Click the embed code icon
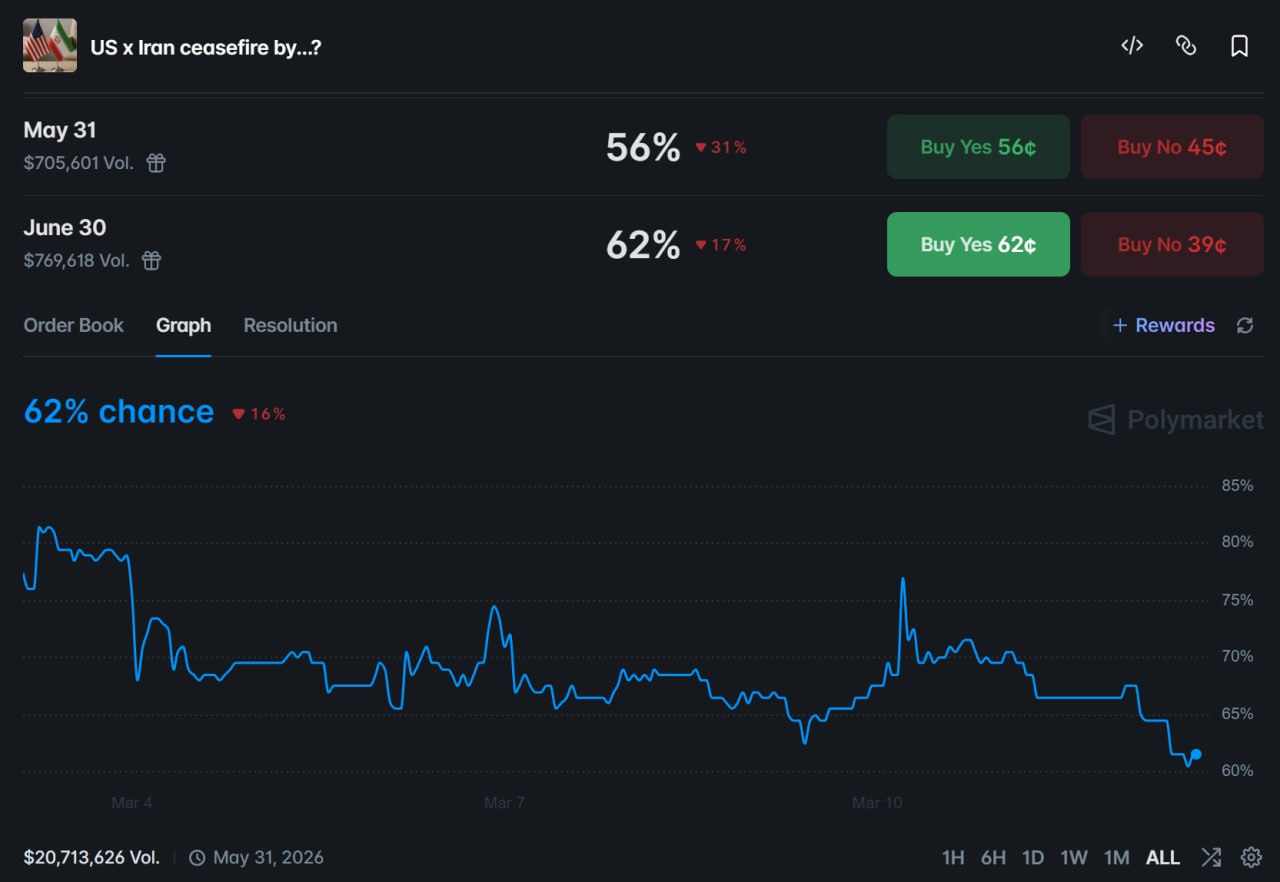 1132,46
